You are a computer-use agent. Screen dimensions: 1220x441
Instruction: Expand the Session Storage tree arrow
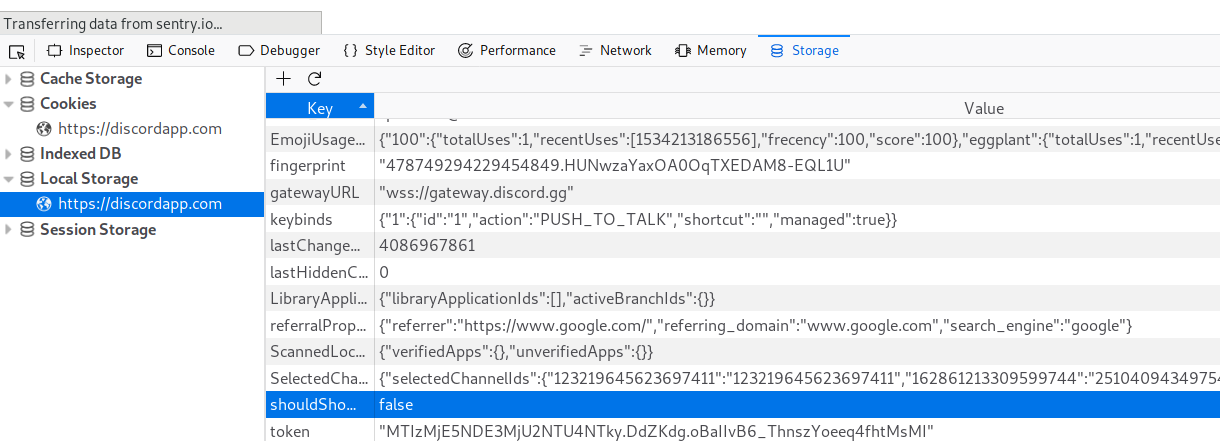coord(9,230)
